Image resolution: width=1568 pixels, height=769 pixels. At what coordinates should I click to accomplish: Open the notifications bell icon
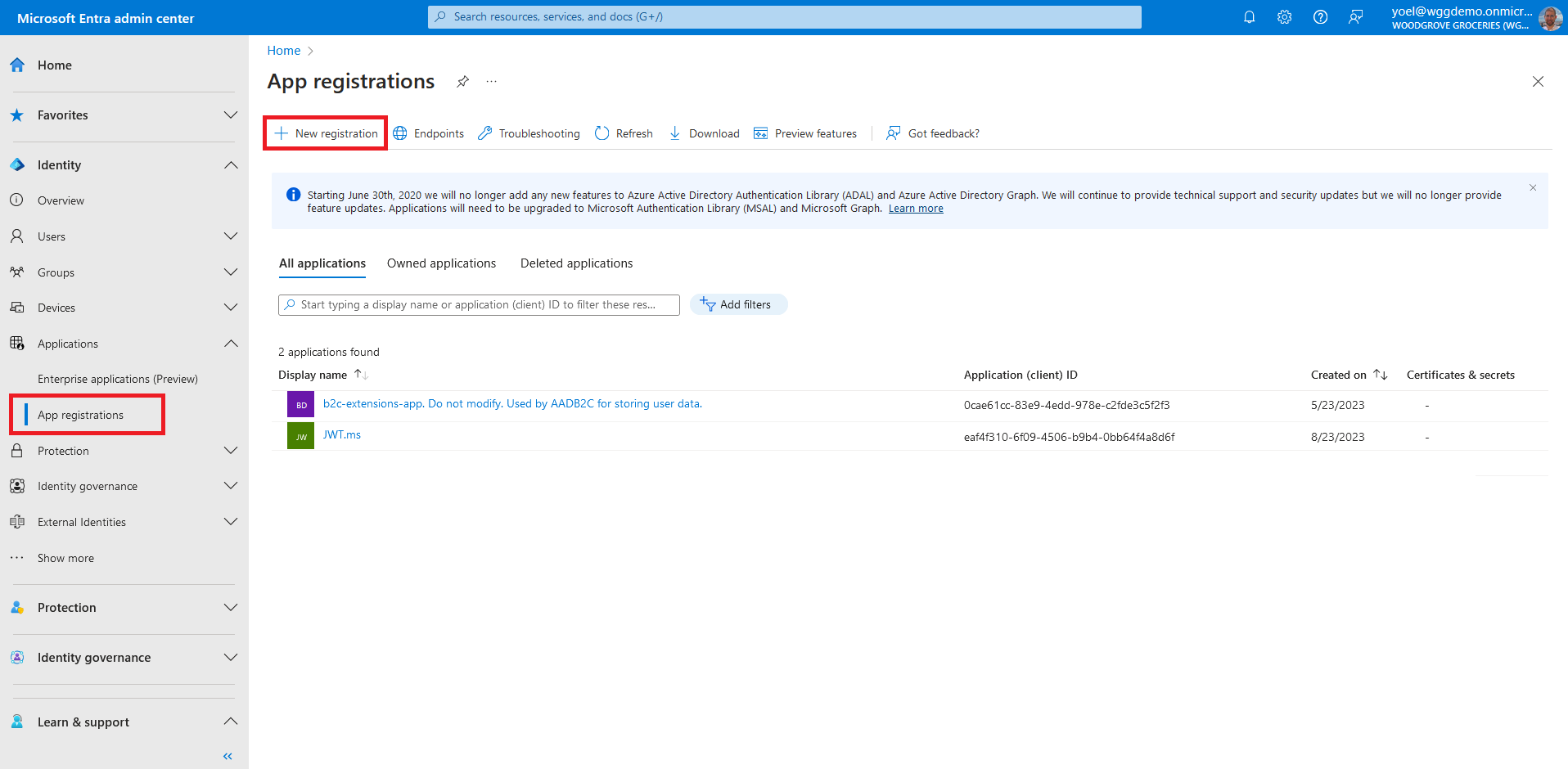coord(1249,17)
